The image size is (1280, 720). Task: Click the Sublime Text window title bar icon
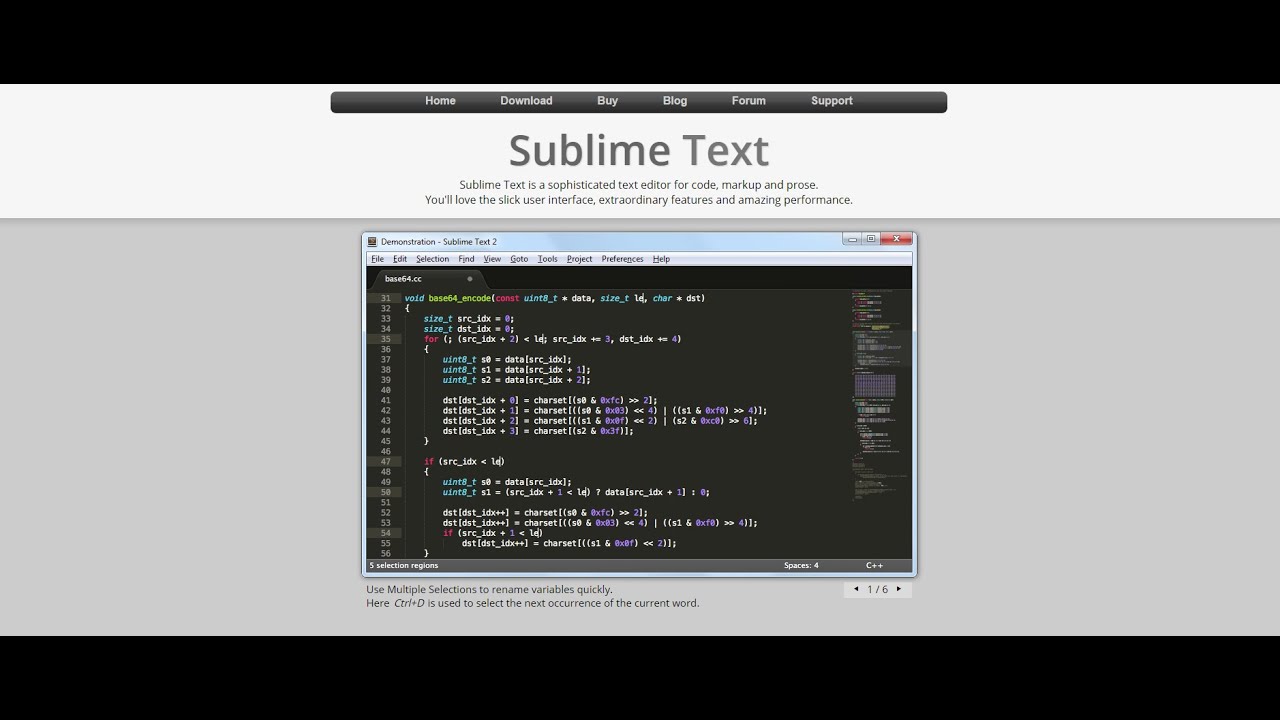point(372,241)
